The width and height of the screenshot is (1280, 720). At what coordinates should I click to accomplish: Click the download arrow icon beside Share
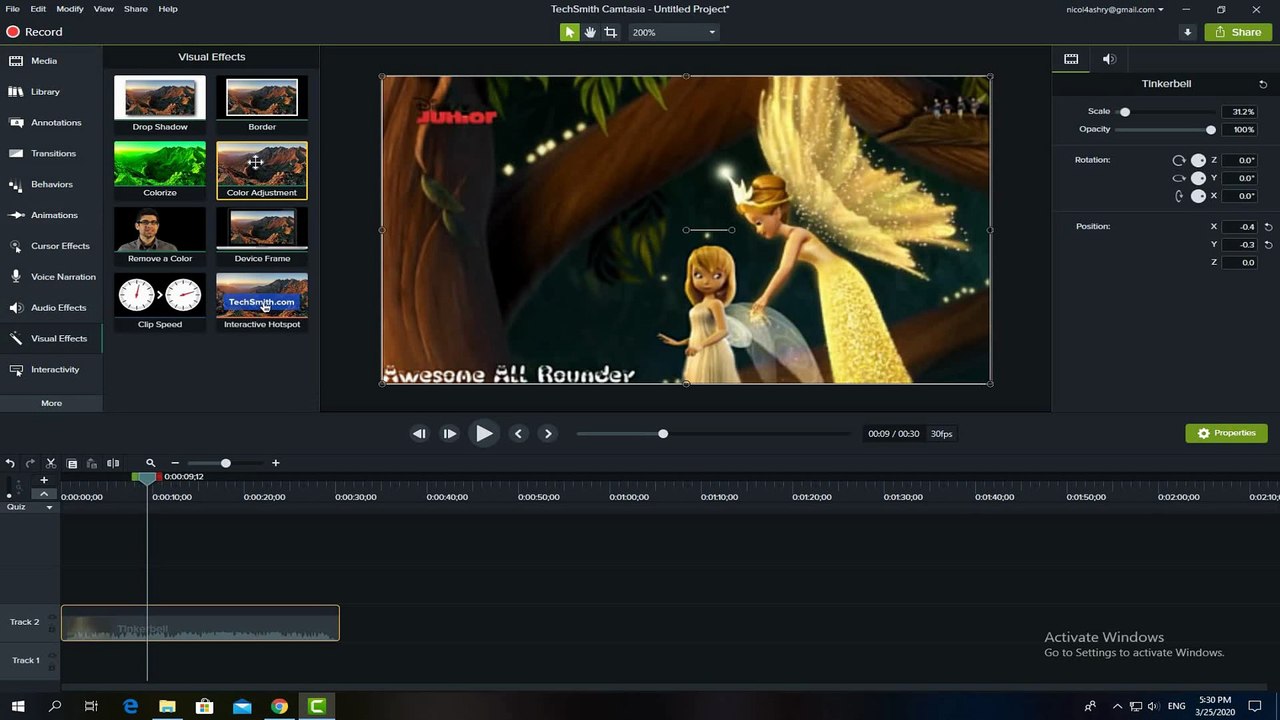[x=1187, y=32]
